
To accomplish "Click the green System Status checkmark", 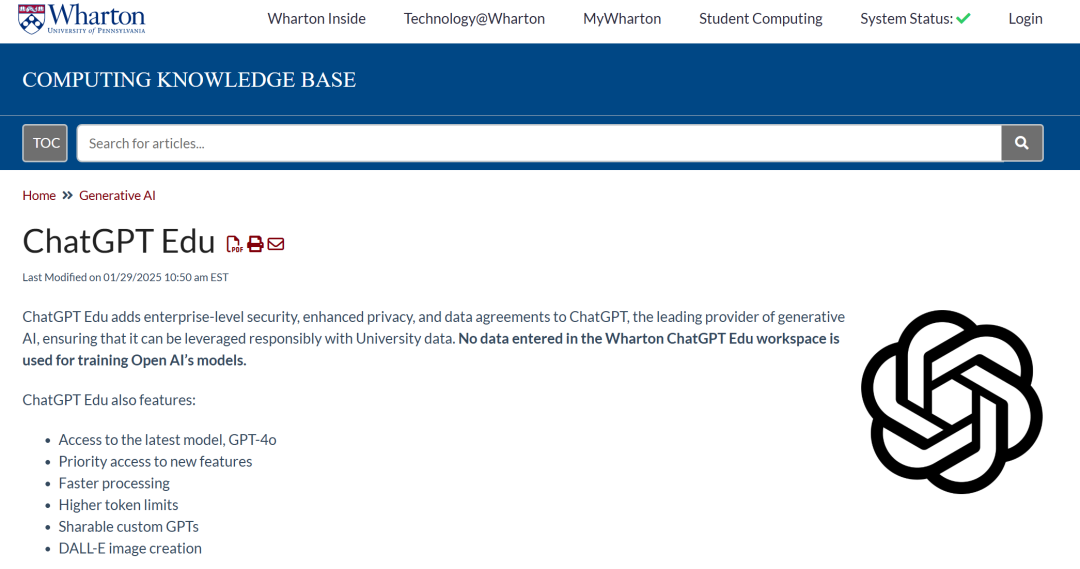I will (963, 19).
